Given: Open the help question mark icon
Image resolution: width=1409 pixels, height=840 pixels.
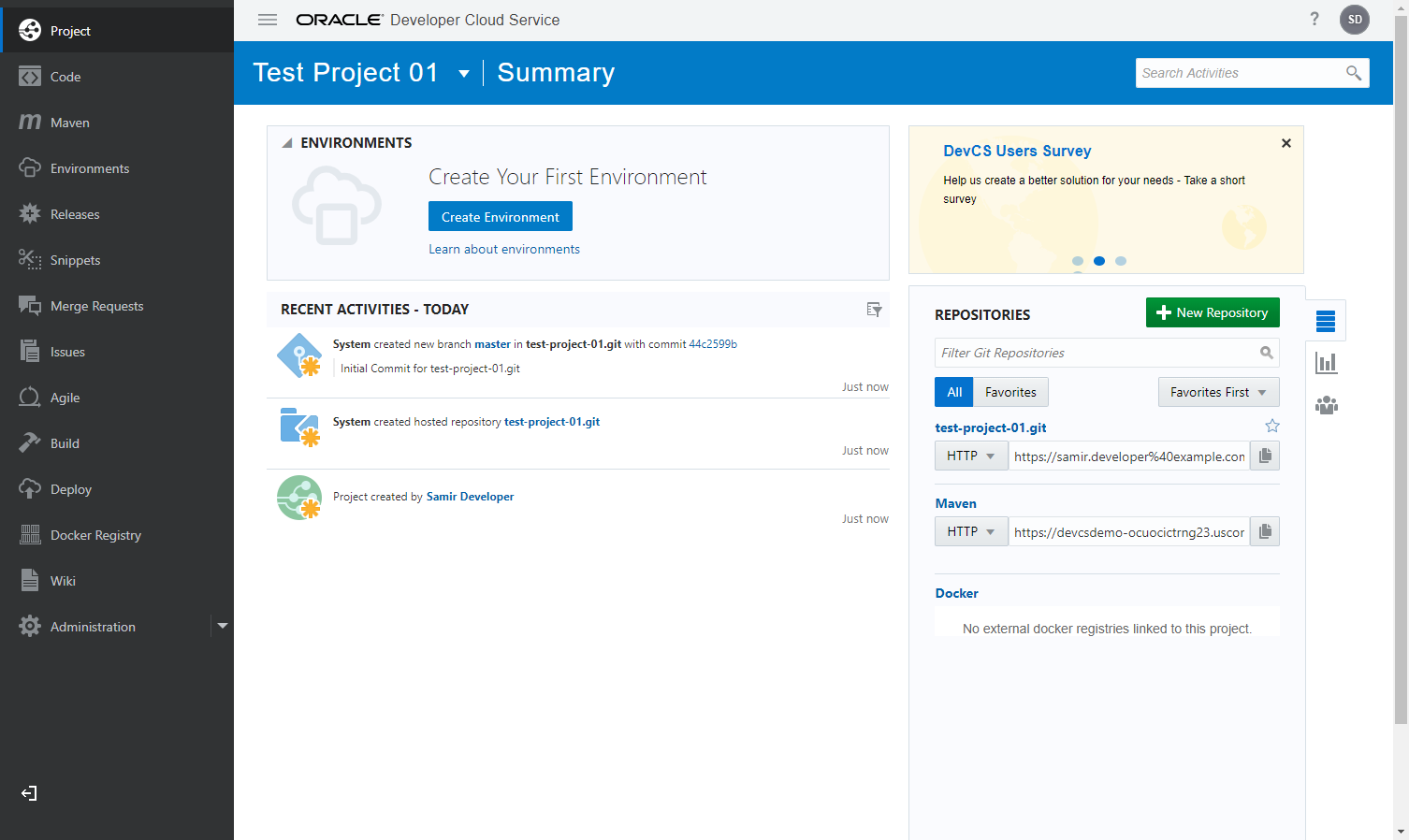Looking at the screenshot, I should [x=1315, y=19].
